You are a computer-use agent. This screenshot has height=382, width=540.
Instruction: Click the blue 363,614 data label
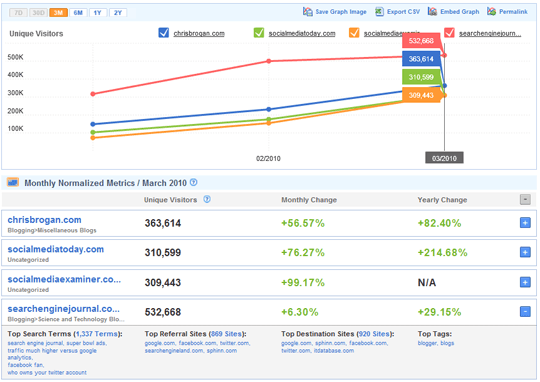(421, 59)
